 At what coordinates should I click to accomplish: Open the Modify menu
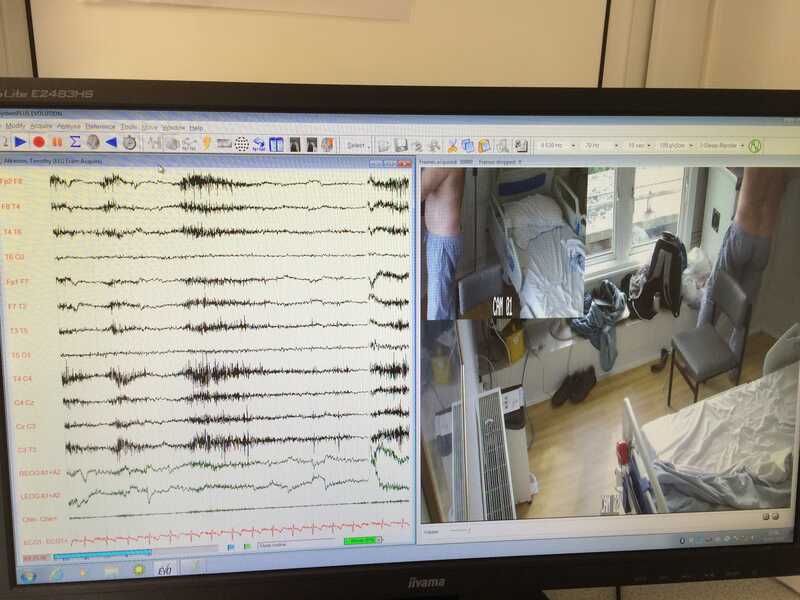pyautogui.click(x=15, y=127)
